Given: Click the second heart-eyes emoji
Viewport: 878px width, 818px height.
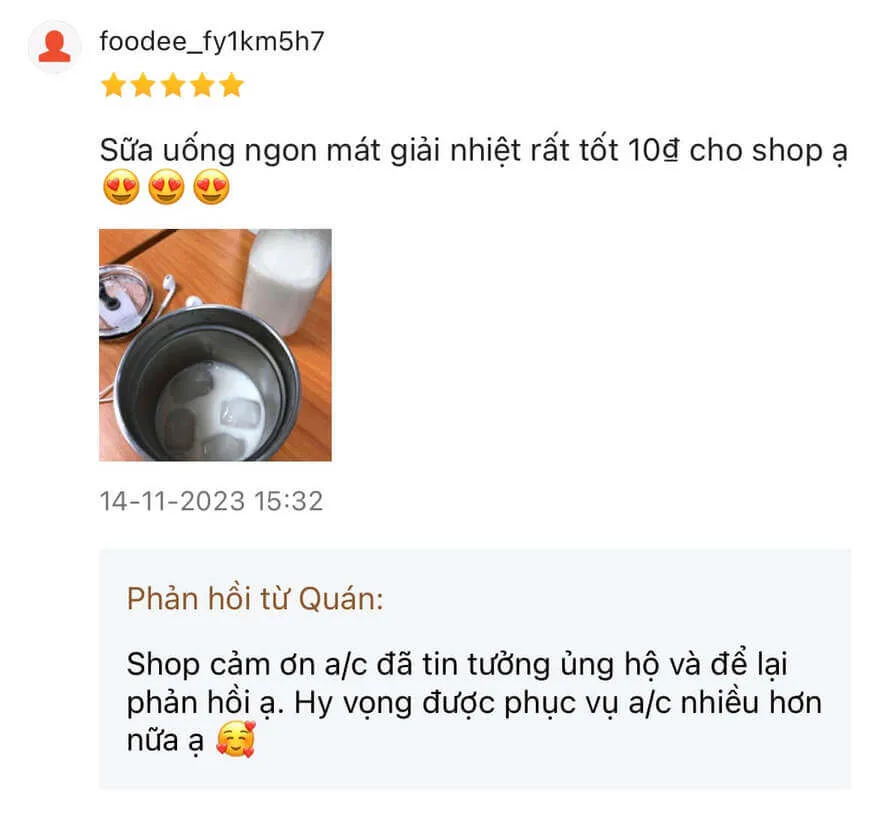Looking at the screenshot, I should [x=166, y=187].
